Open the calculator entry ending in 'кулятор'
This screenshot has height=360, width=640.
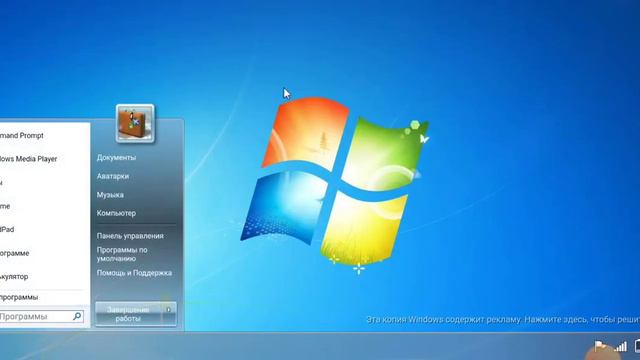point(14,277)
